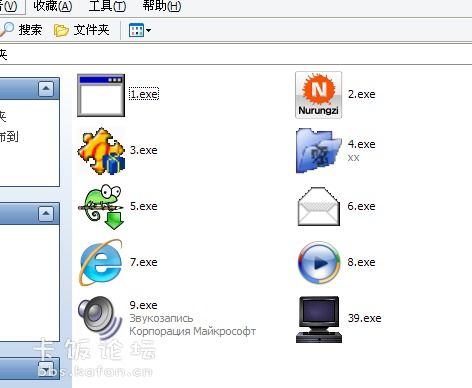Click the chameleon 5.exe icon

coord(101,207)
